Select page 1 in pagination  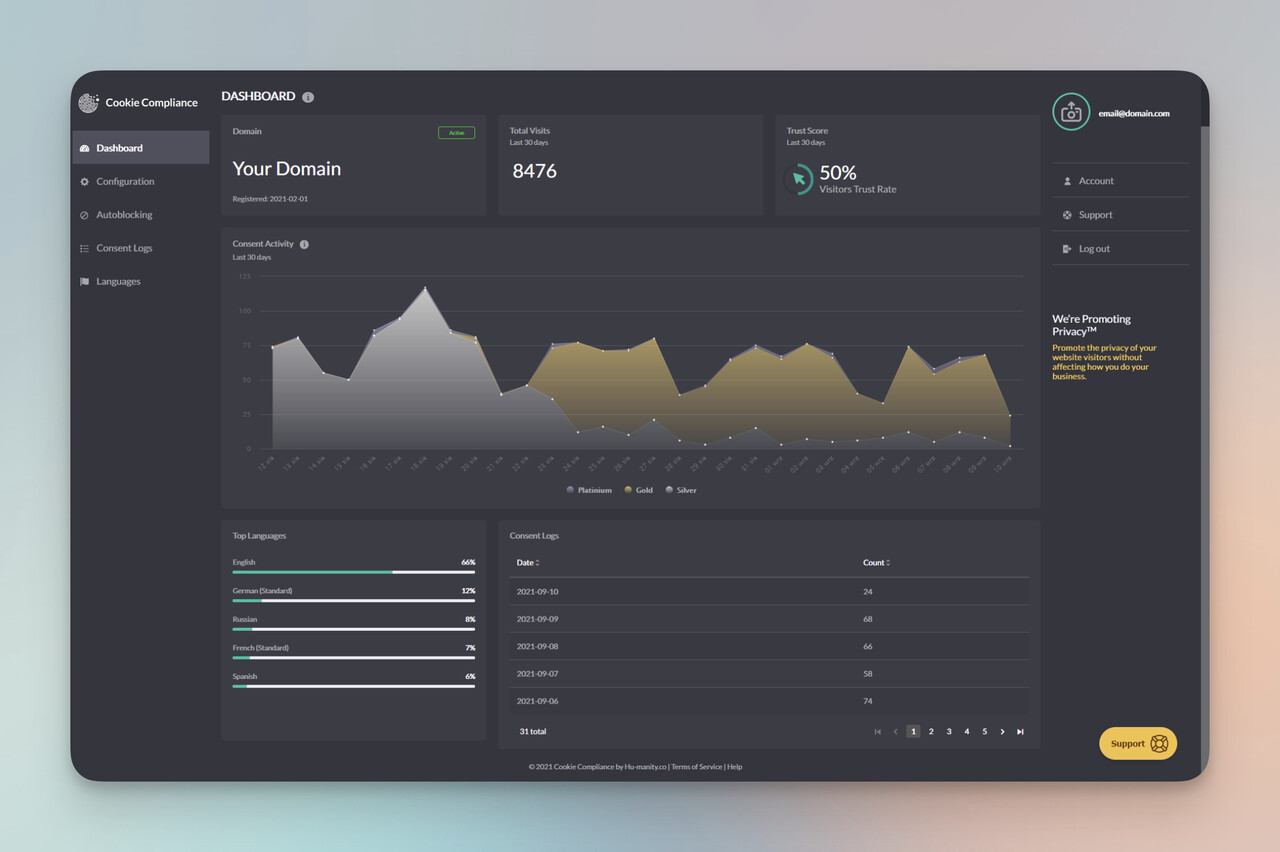pyautogui.click(x=913, y=732)
